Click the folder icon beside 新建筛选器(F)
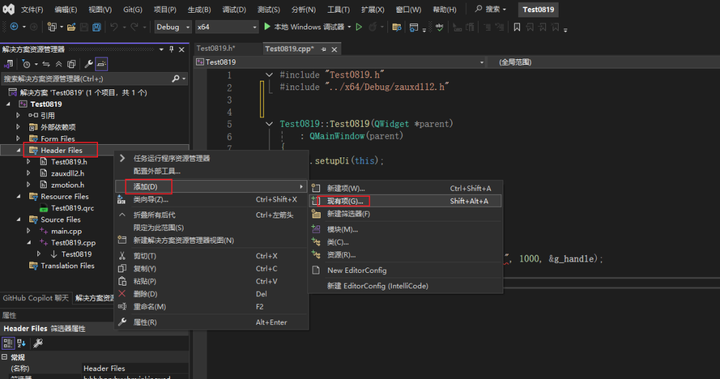This screenshot has height=379, width=720. 316,214
